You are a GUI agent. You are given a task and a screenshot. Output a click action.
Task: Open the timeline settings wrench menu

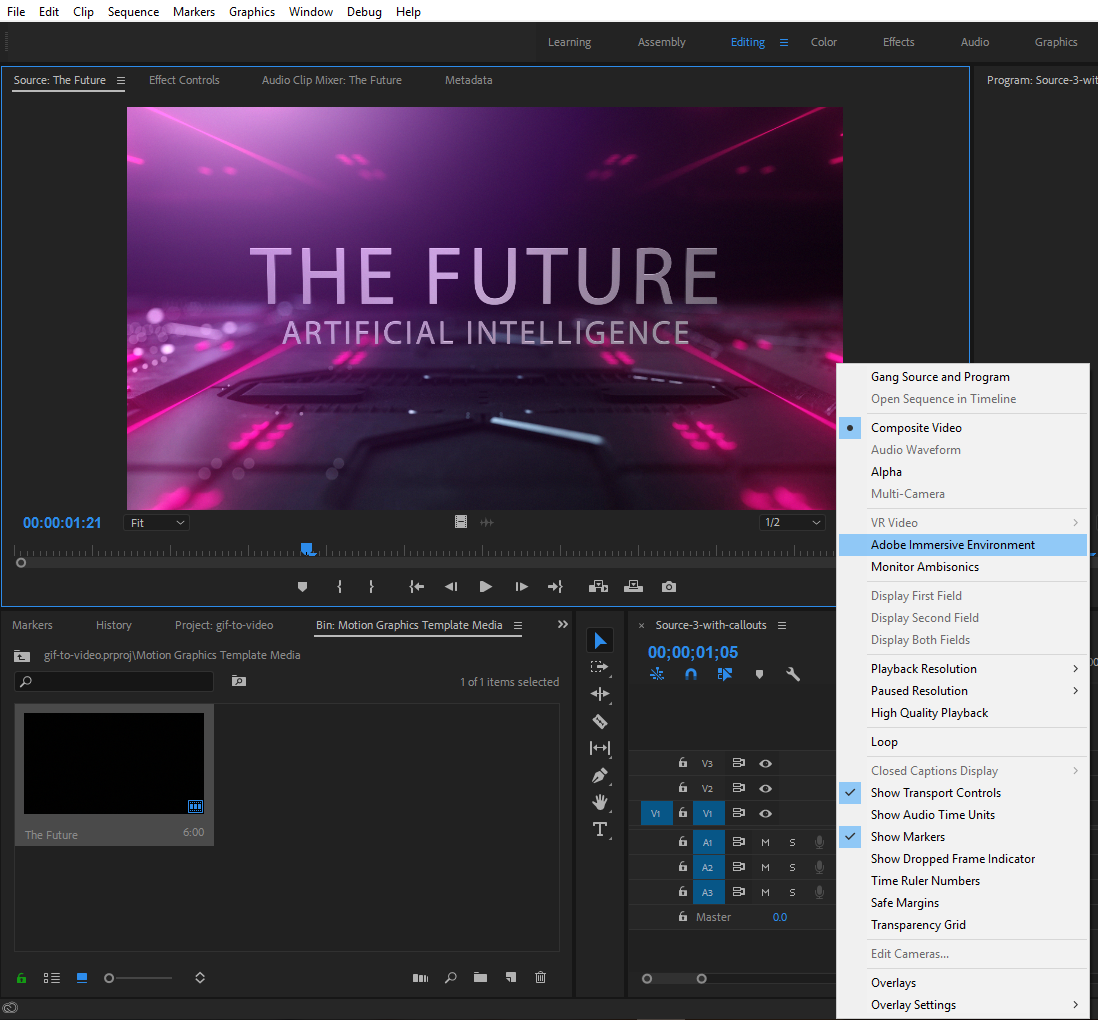[793, 674]
